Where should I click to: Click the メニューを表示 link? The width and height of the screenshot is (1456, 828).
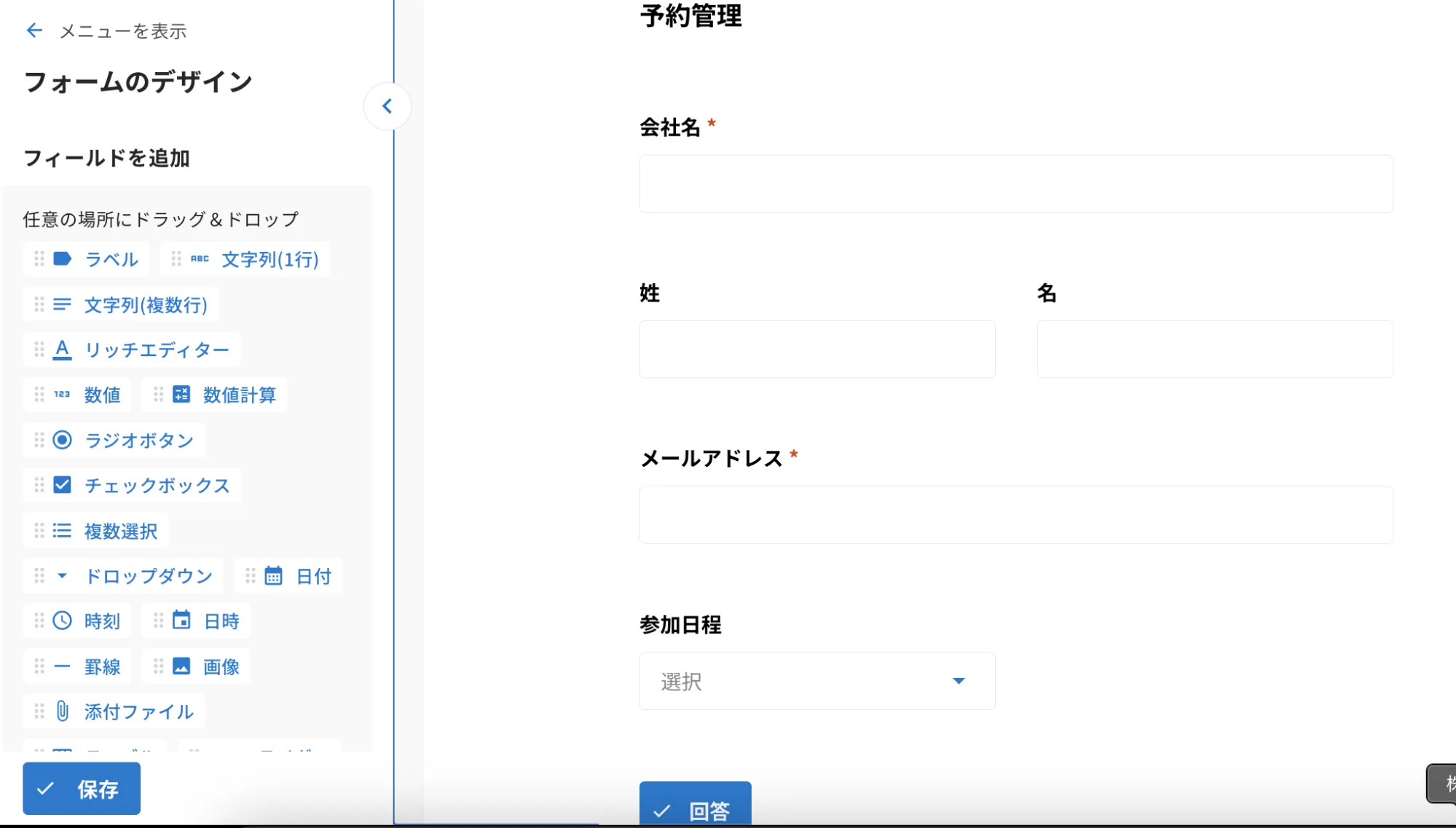click(123, 31)
